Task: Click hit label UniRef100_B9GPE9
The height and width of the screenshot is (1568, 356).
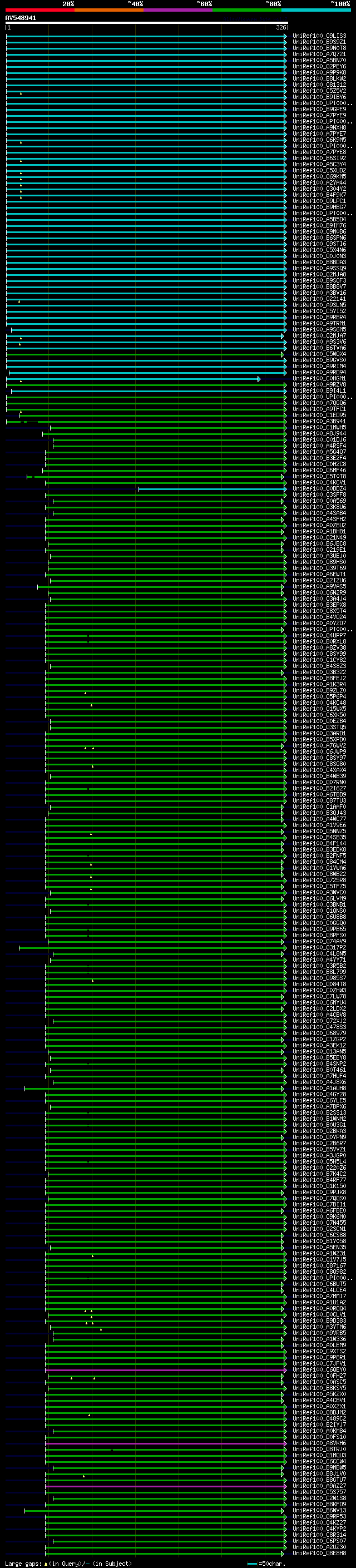Action: [319, 110]
